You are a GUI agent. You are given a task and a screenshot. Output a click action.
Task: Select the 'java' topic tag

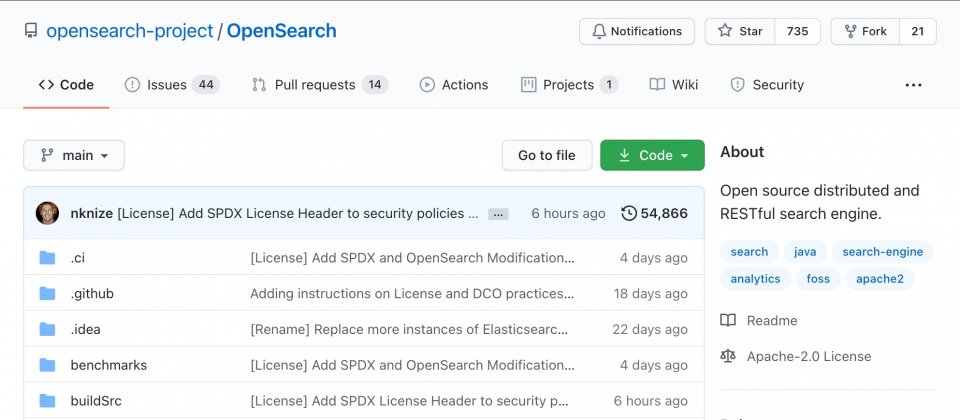805,252
